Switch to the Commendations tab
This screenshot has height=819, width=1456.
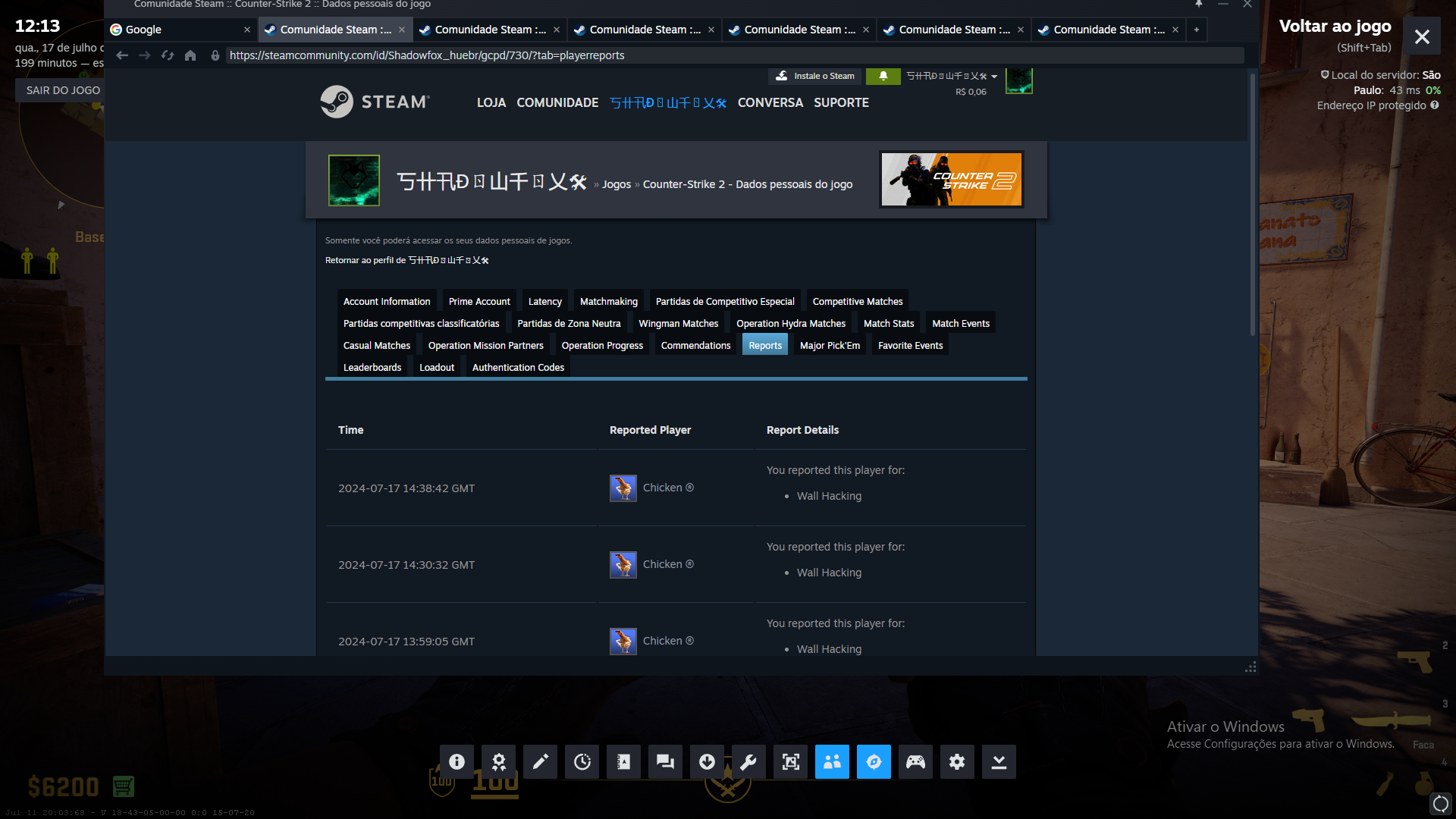click(x=695, y=345)
